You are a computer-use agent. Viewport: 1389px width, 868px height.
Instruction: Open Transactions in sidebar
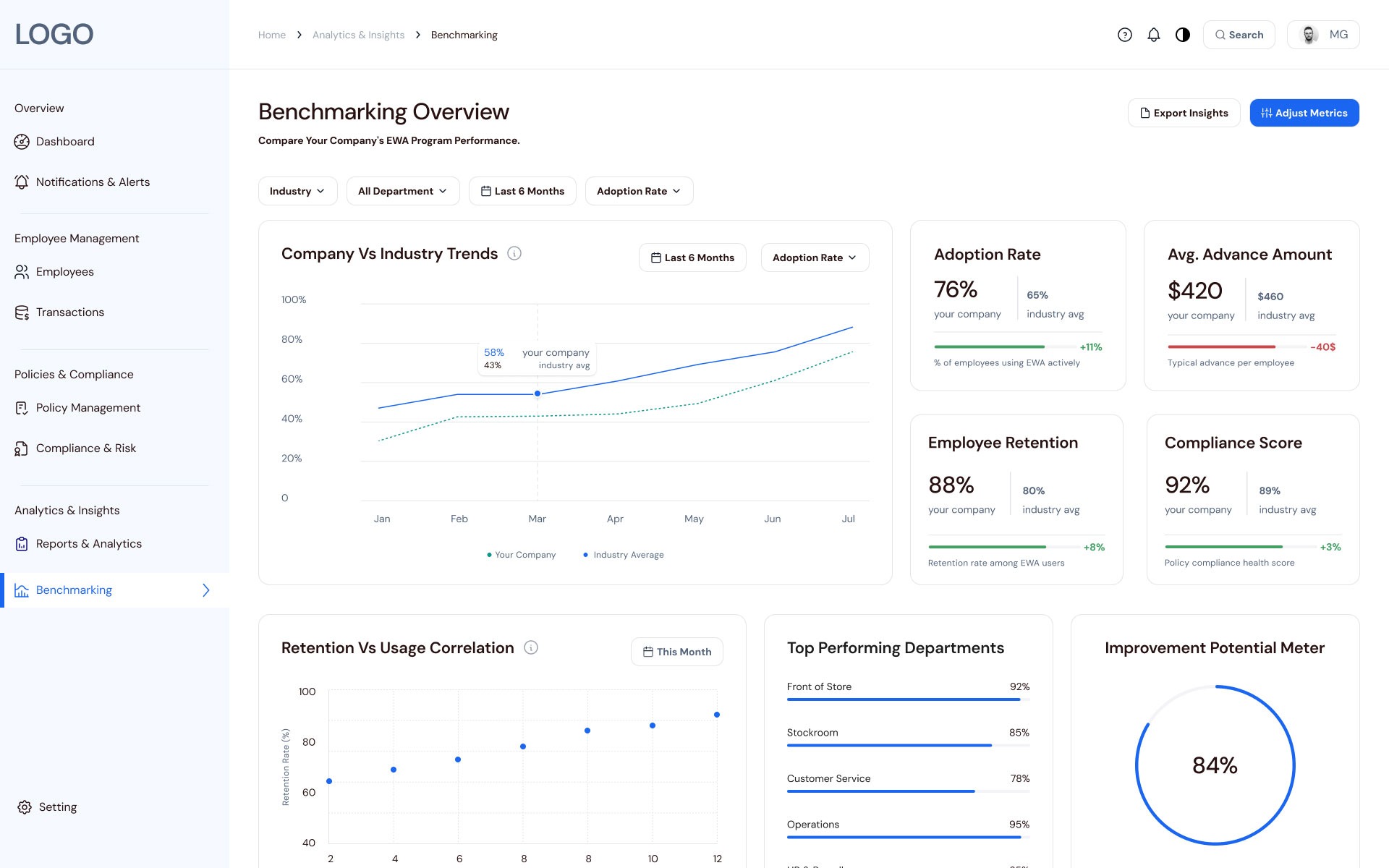tap(69, 312)
